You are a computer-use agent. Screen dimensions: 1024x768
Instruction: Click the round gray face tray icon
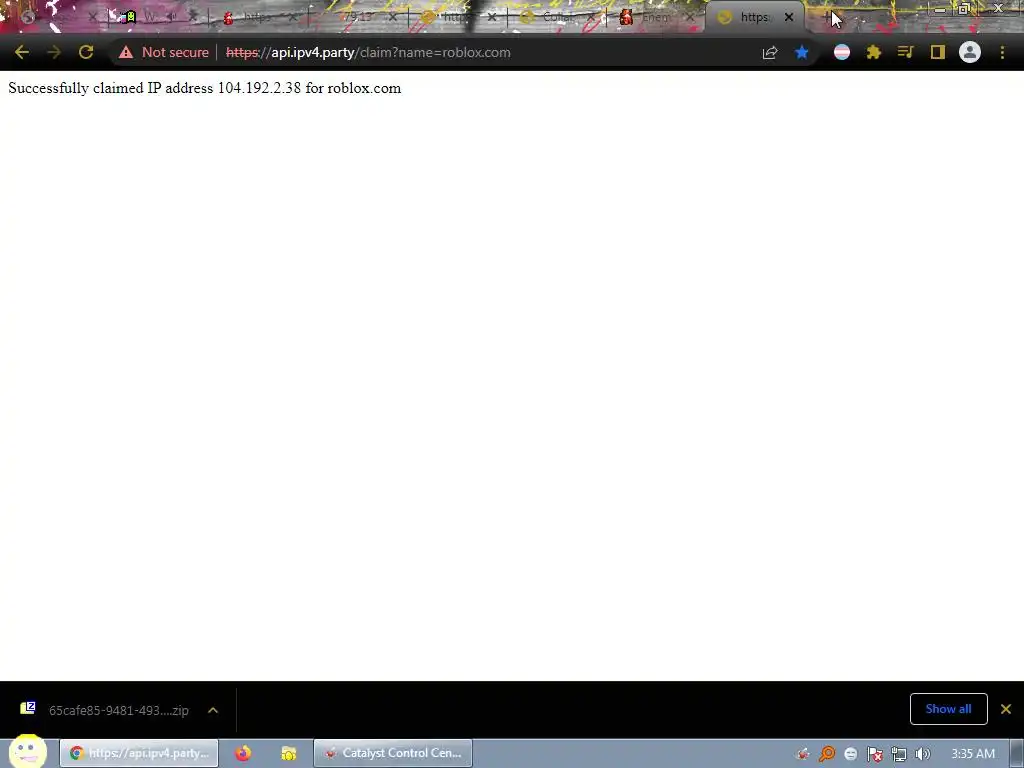click(850, 754)
